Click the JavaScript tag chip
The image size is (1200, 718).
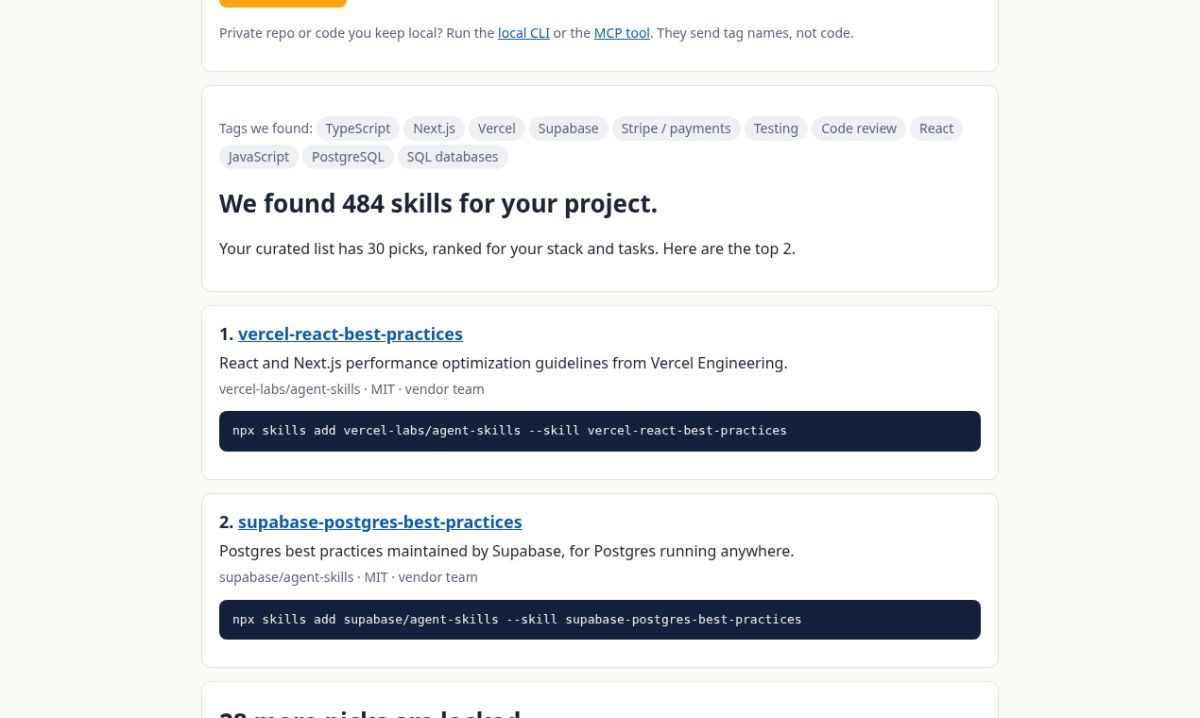point(259,157)
